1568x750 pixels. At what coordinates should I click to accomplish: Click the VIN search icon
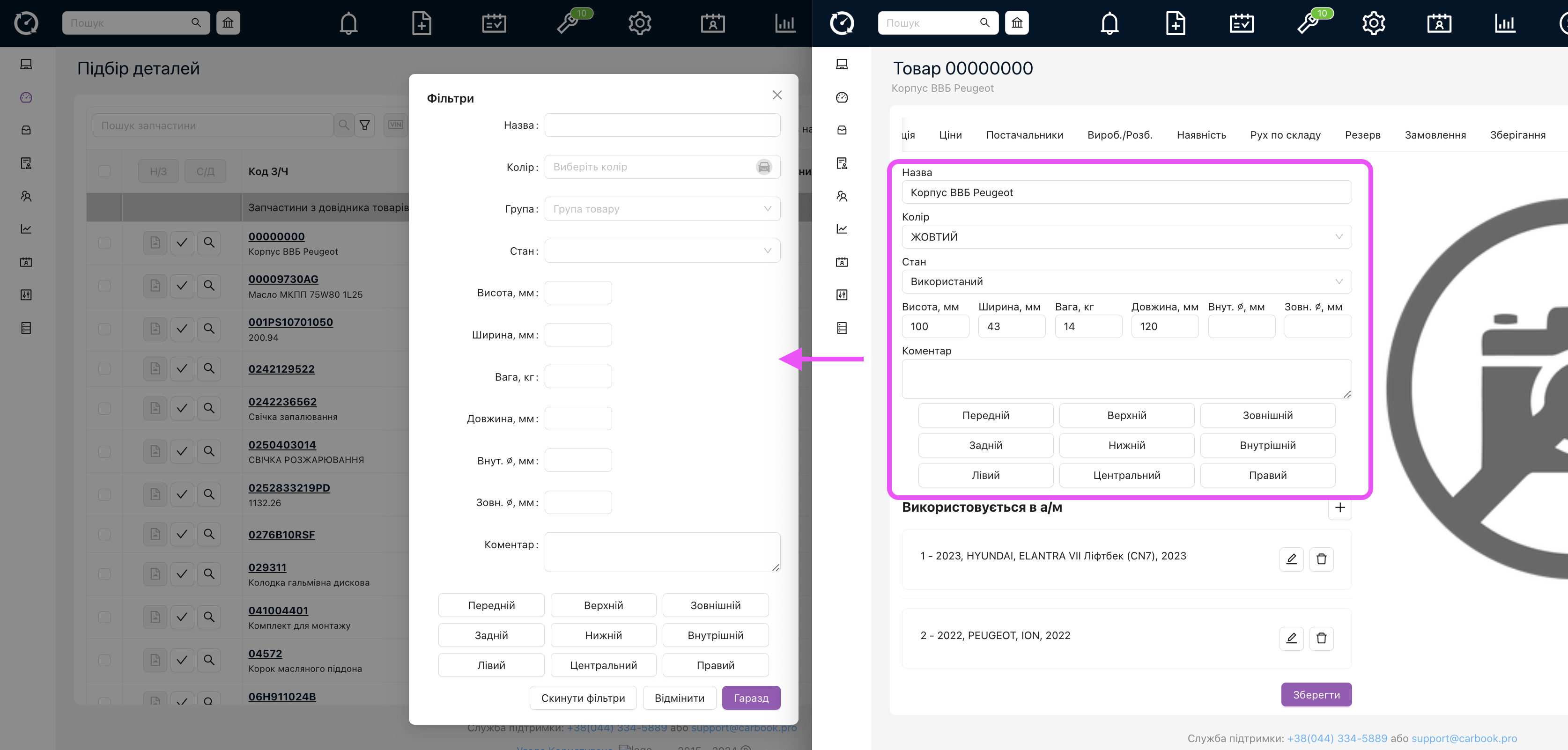point(395,125)
